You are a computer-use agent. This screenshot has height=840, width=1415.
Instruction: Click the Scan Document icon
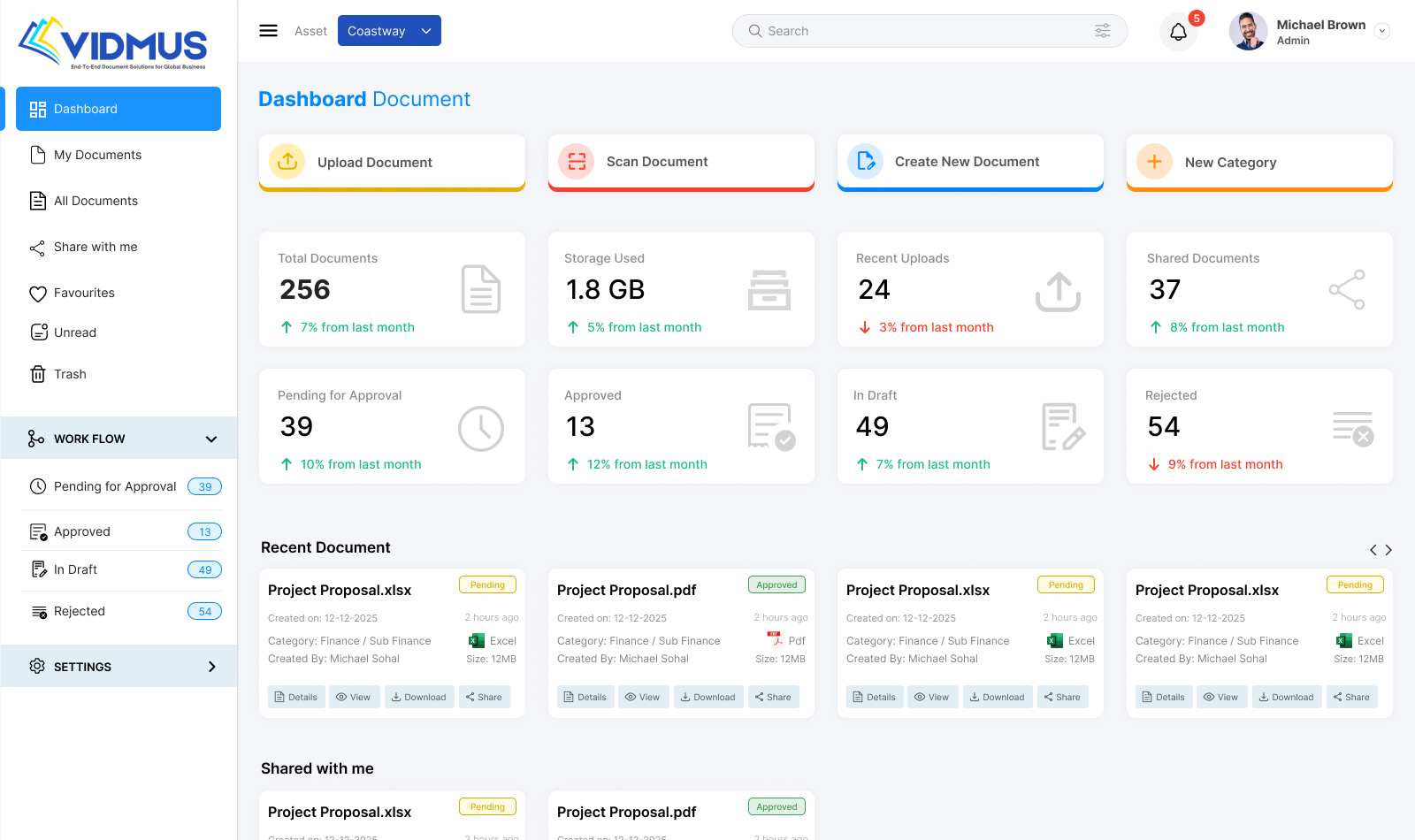pyautogui.click(x=577, y=162)
